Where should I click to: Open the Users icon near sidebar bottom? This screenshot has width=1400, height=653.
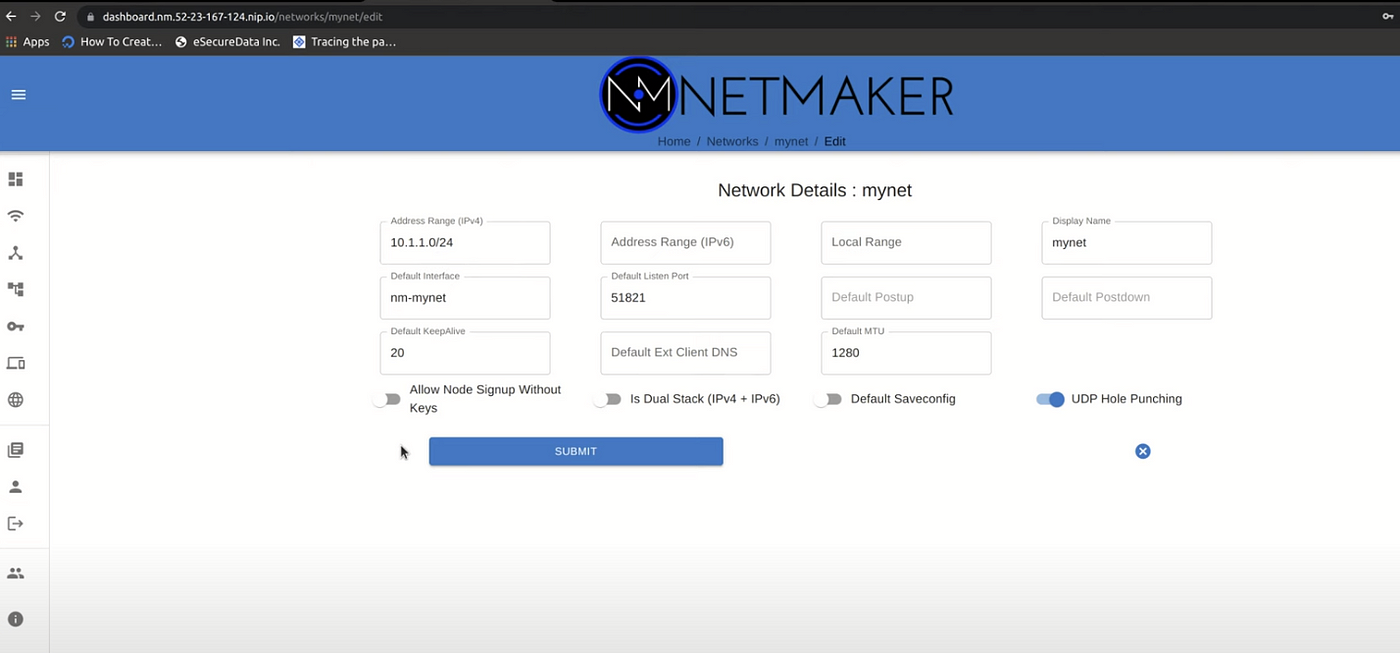[x=15, y=572]
